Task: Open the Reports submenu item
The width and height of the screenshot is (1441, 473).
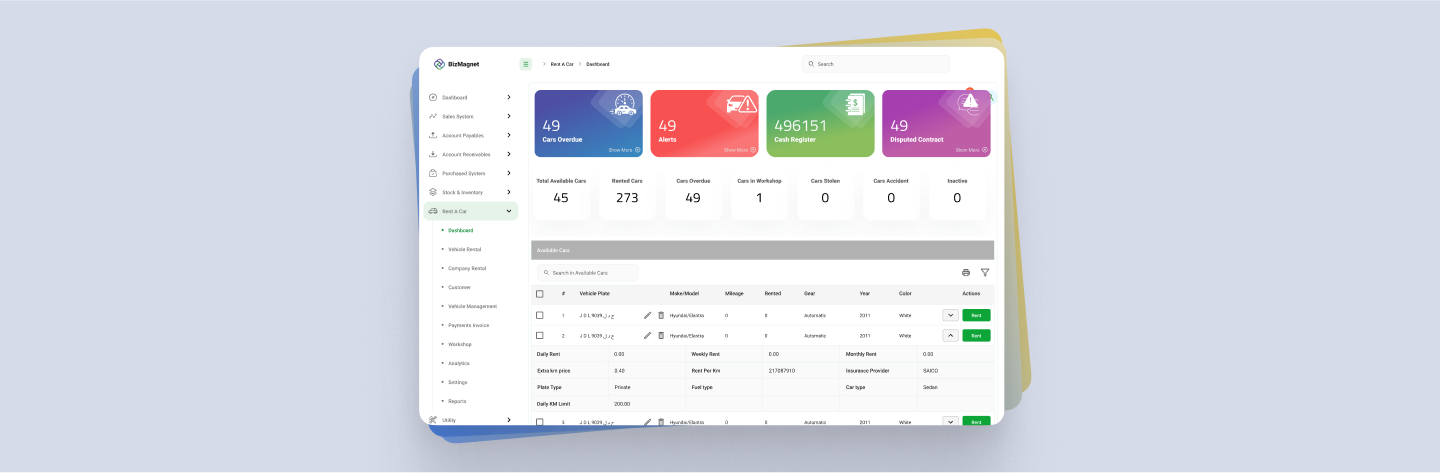Action: [457, 401]
